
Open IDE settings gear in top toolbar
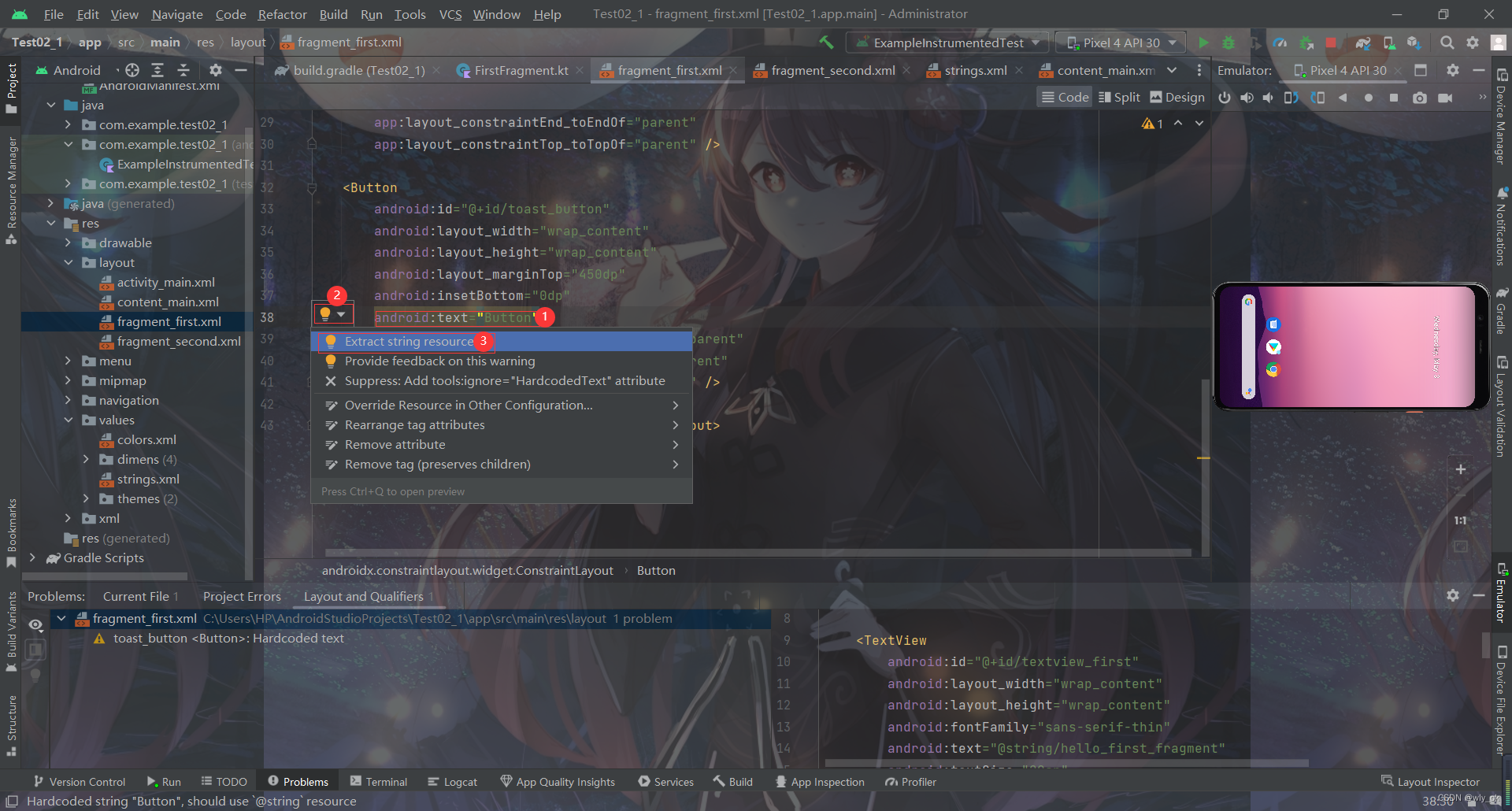[1473, 43]
